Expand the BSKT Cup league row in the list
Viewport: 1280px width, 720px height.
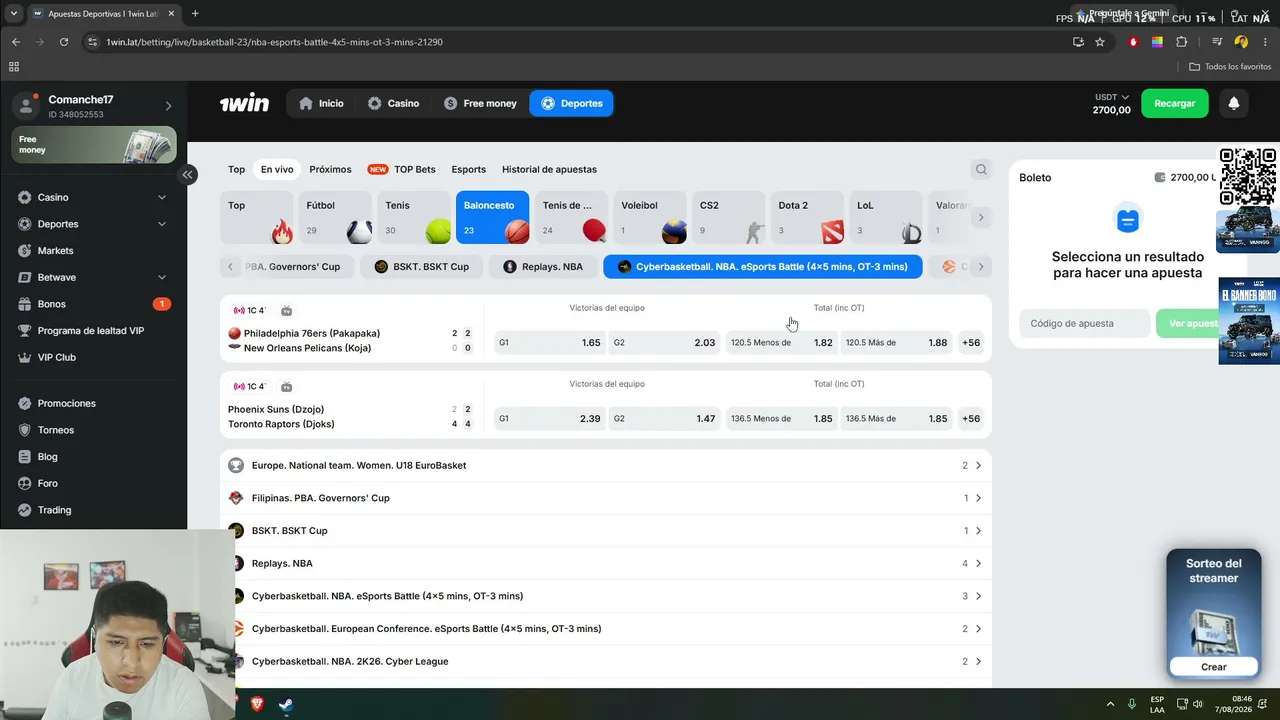pyautogui.click(x=606, y=531)
